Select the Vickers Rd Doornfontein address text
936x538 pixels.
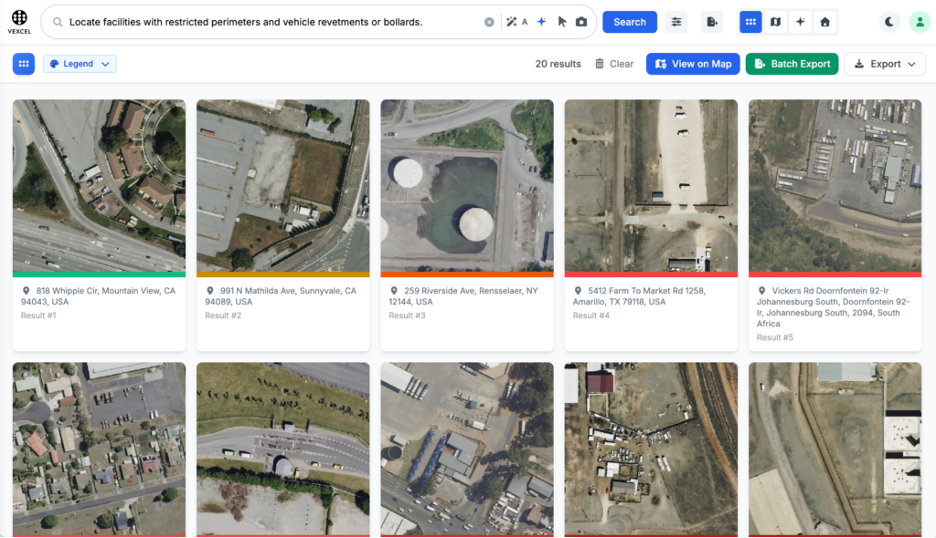pos(833,307)
